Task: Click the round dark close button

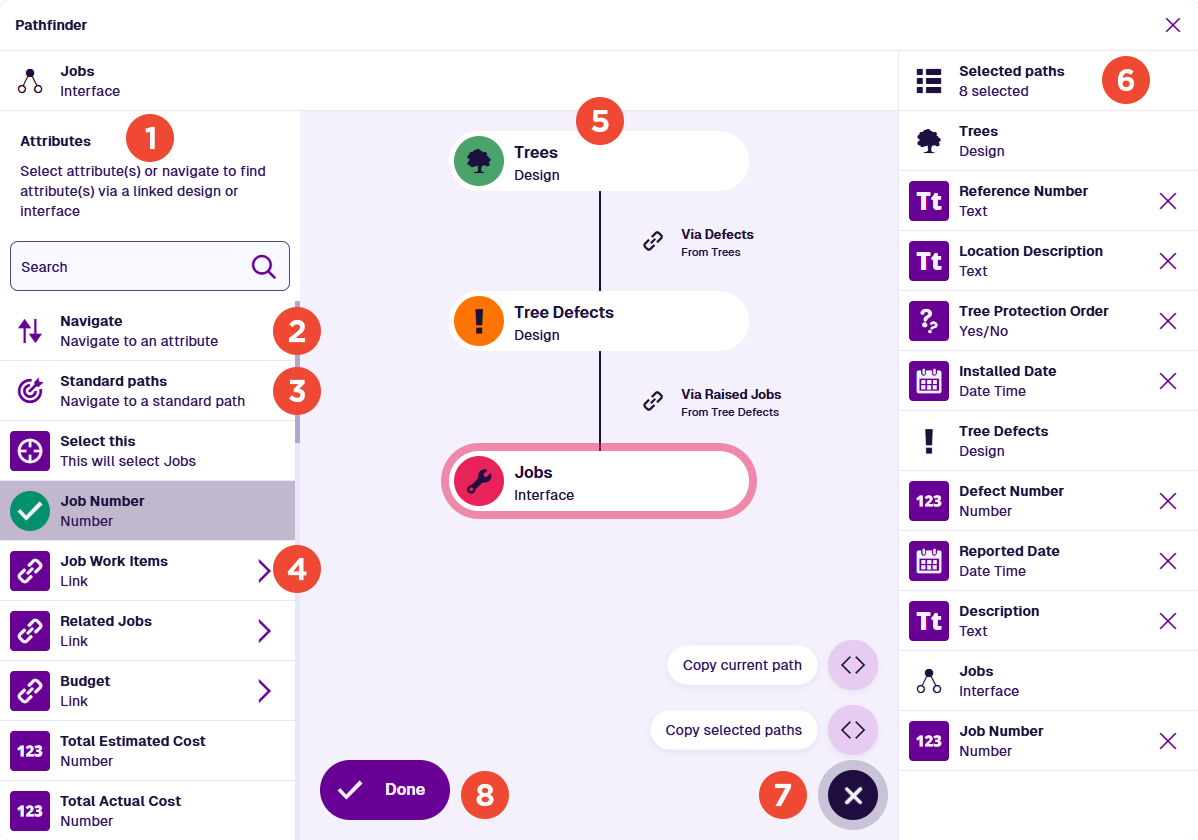Action: [853, 796]
